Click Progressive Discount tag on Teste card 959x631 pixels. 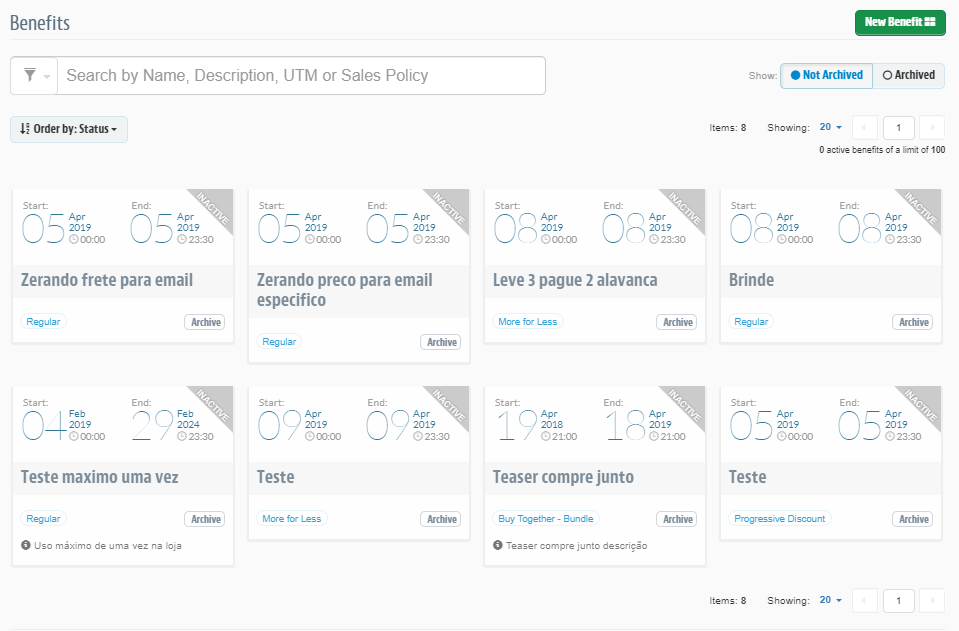point(779,519)
